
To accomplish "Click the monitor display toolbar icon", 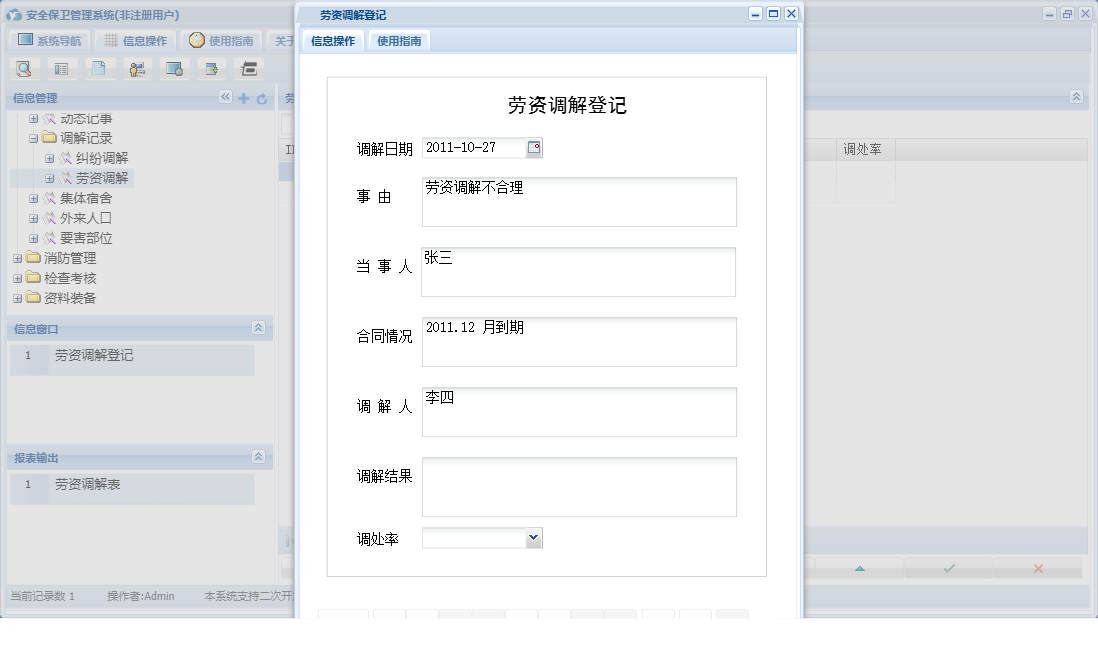I will click(176, 68).
